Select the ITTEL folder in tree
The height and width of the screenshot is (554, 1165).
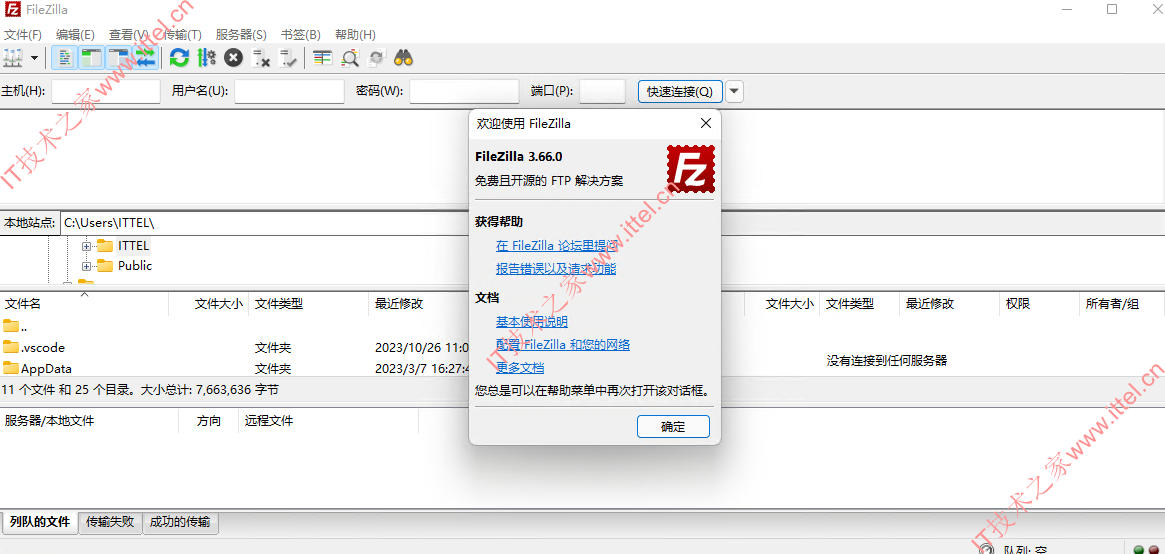[x=134, y=246]
